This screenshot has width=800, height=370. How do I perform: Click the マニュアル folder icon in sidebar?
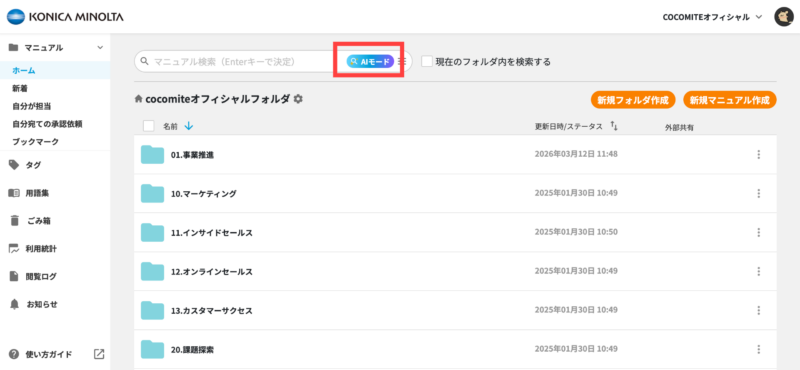tap(13, 47)
